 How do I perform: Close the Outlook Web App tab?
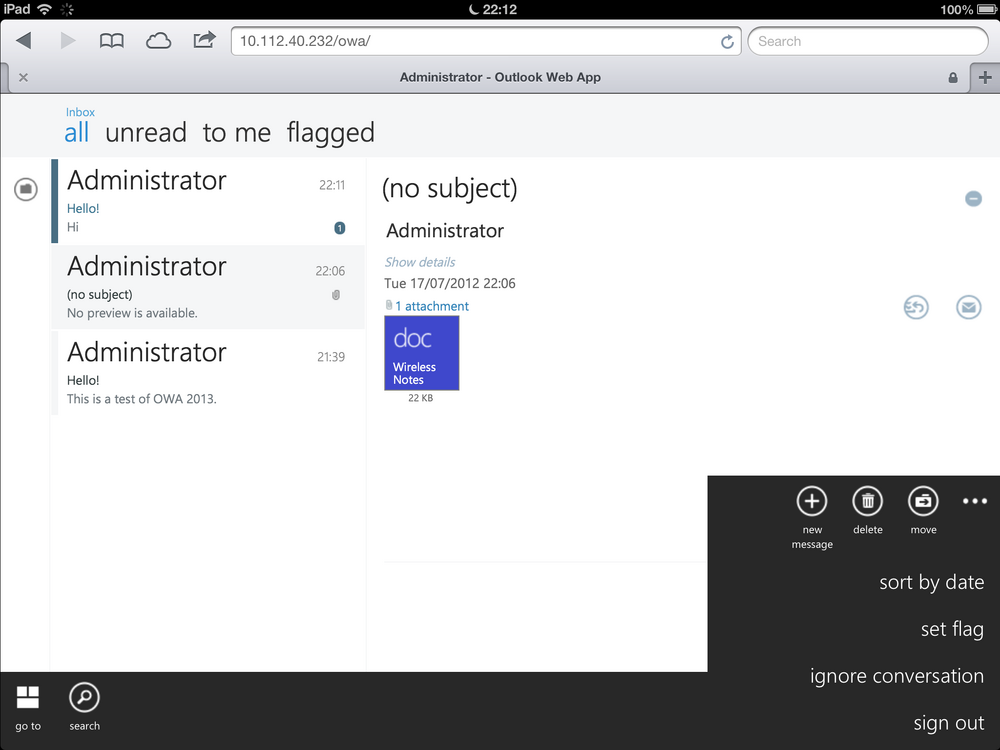[x=24, y=77]
